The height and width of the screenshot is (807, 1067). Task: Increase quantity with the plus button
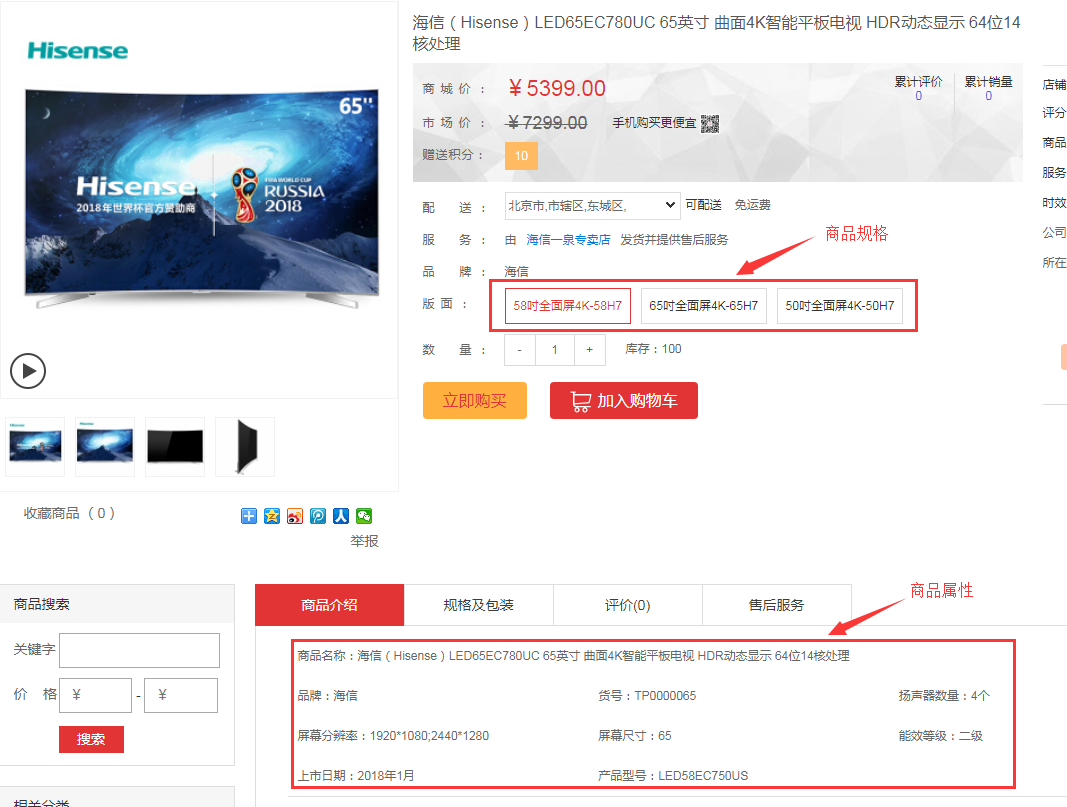(x=589, y=350)
